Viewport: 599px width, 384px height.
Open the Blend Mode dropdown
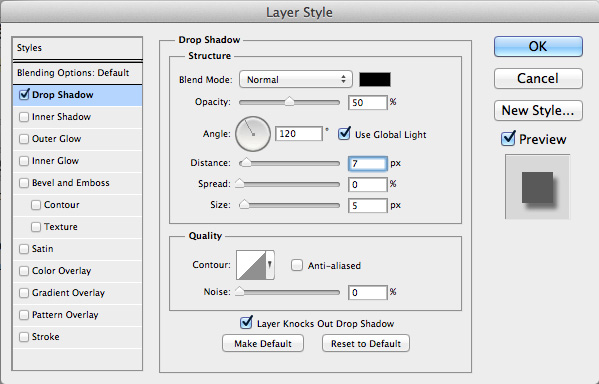coord(296,79)
